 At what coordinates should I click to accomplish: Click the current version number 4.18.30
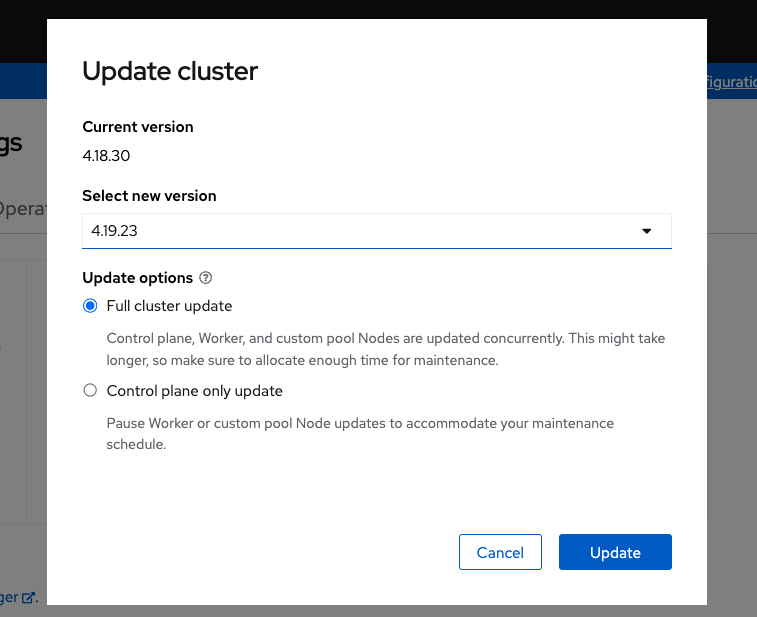click(x=106, y=156)
